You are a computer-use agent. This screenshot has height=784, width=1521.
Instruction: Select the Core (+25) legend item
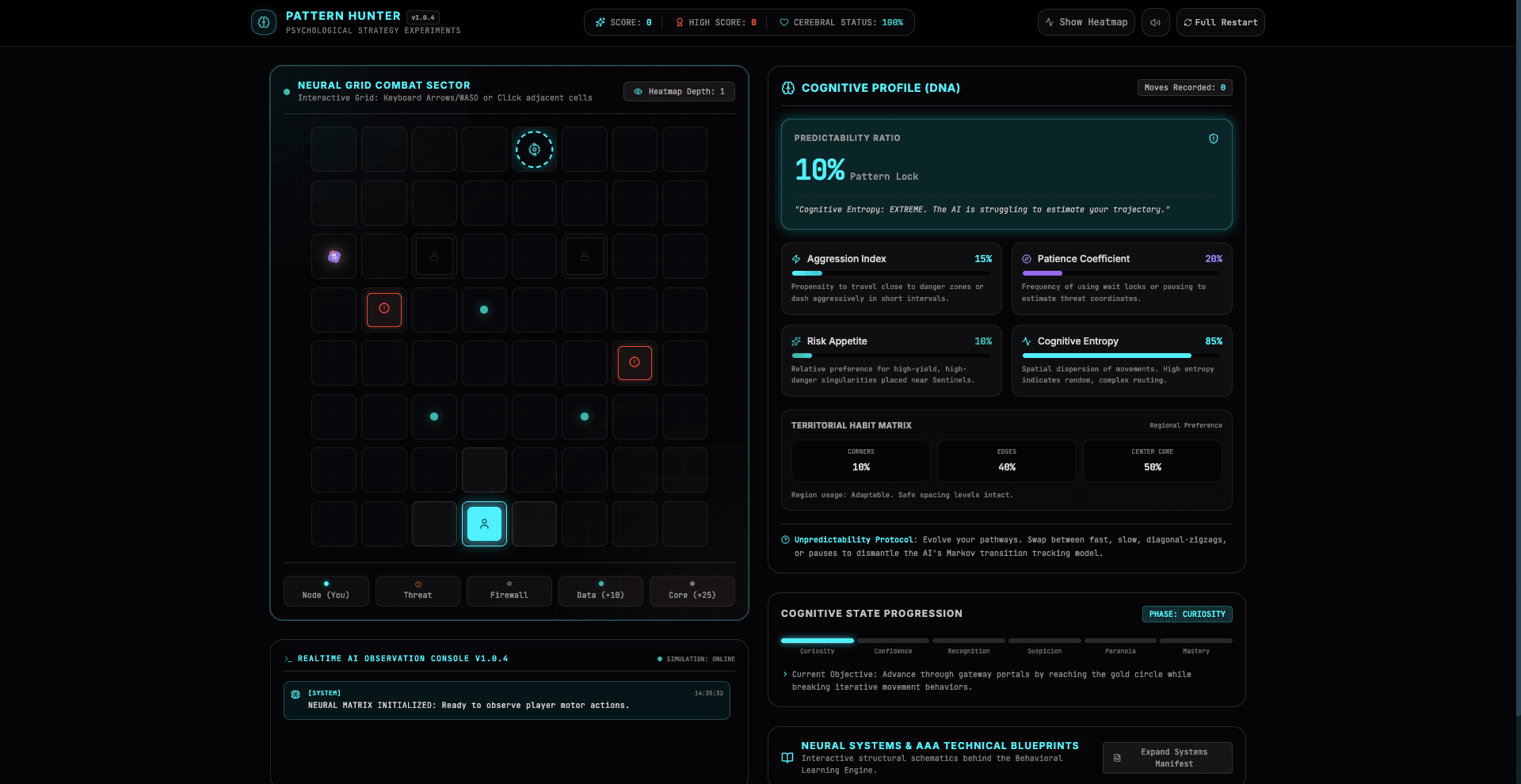click(x=692, y=591)
